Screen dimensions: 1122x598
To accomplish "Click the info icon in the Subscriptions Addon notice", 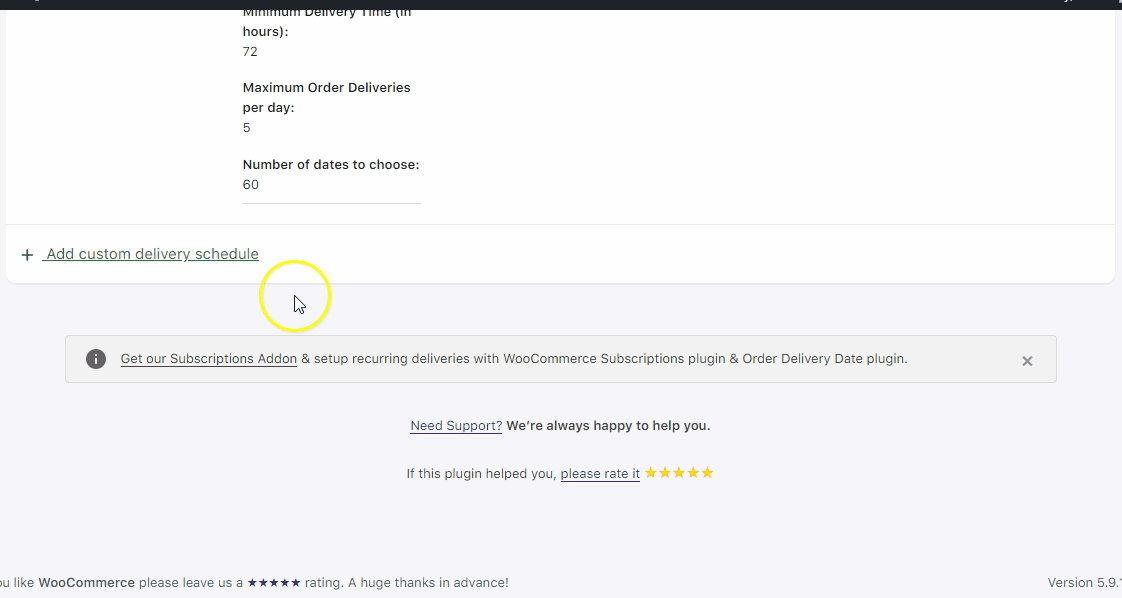I will [96, 359].
